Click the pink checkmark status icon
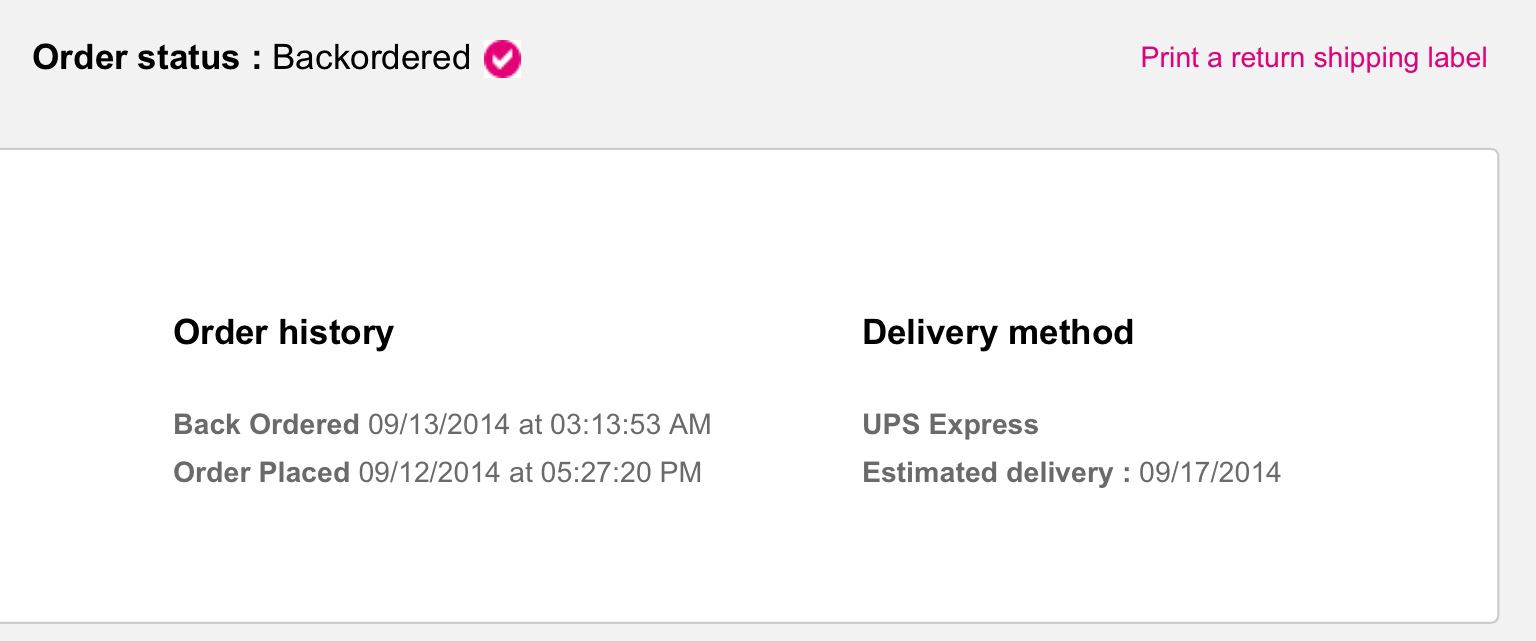 pos(502,60)
